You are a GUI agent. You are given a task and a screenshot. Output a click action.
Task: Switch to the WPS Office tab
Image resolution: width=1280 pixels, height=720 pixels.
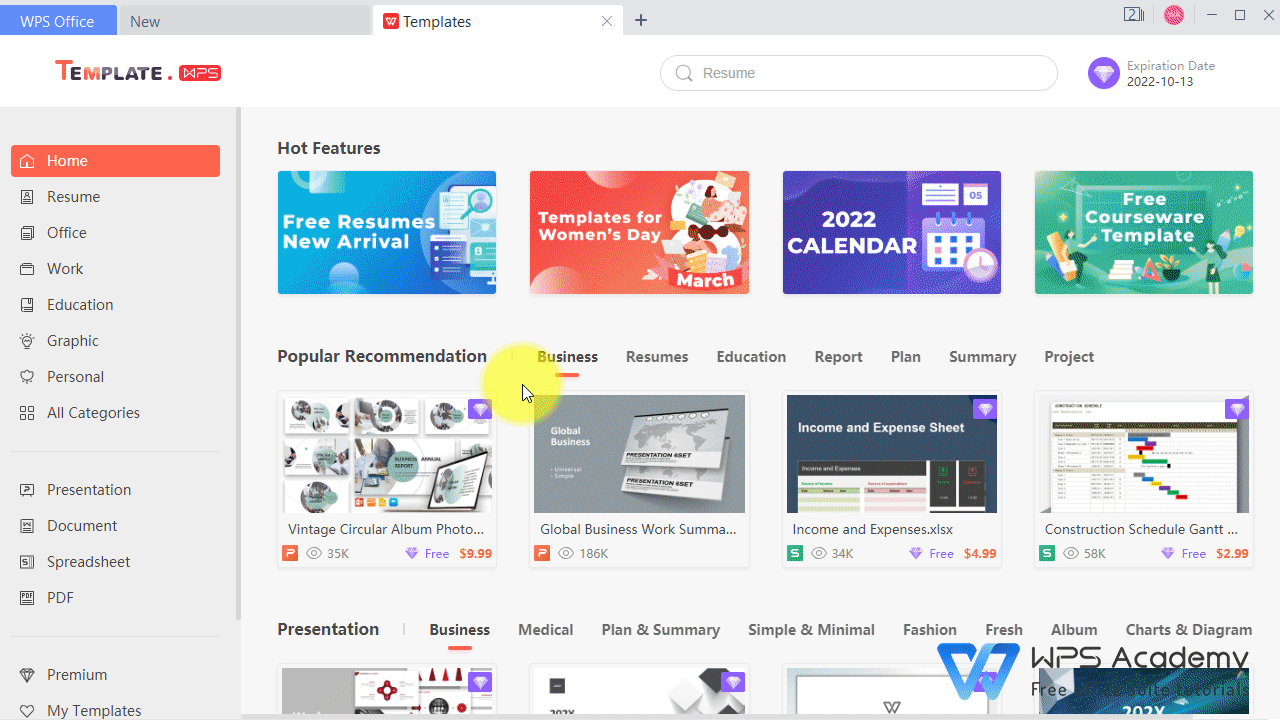pyautogui.click(x=57, y=21)
